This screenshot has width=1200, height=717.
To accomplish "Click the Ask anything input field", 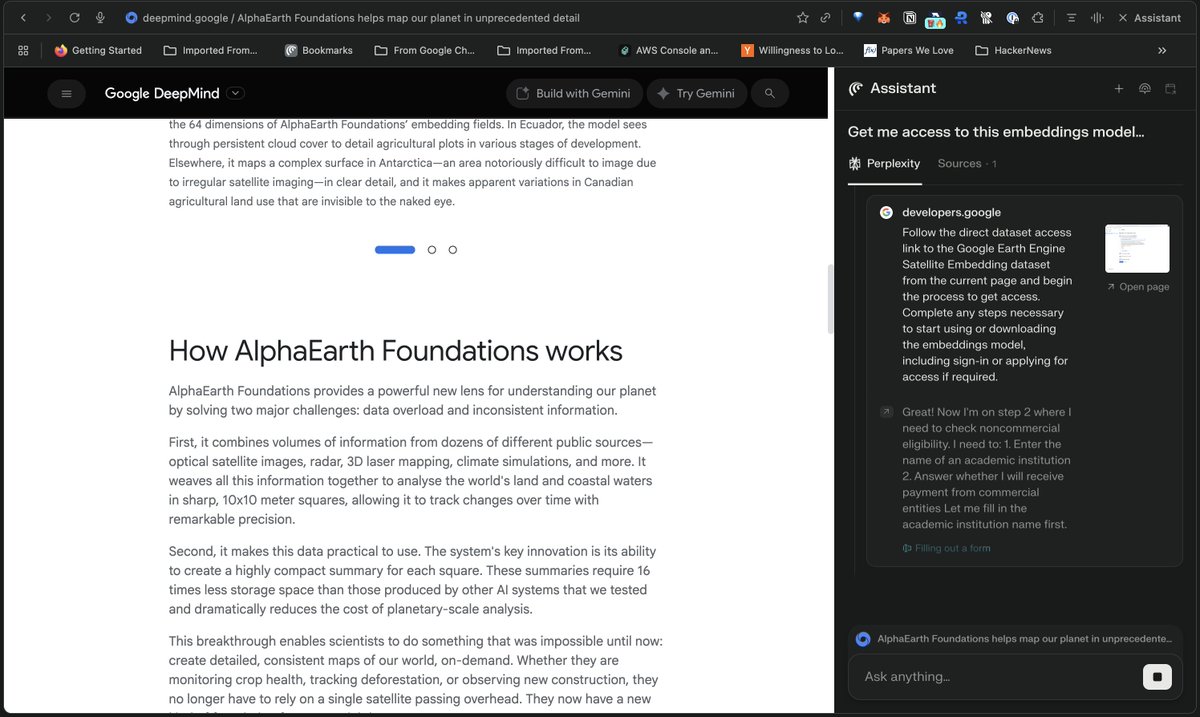I will 990,676.
